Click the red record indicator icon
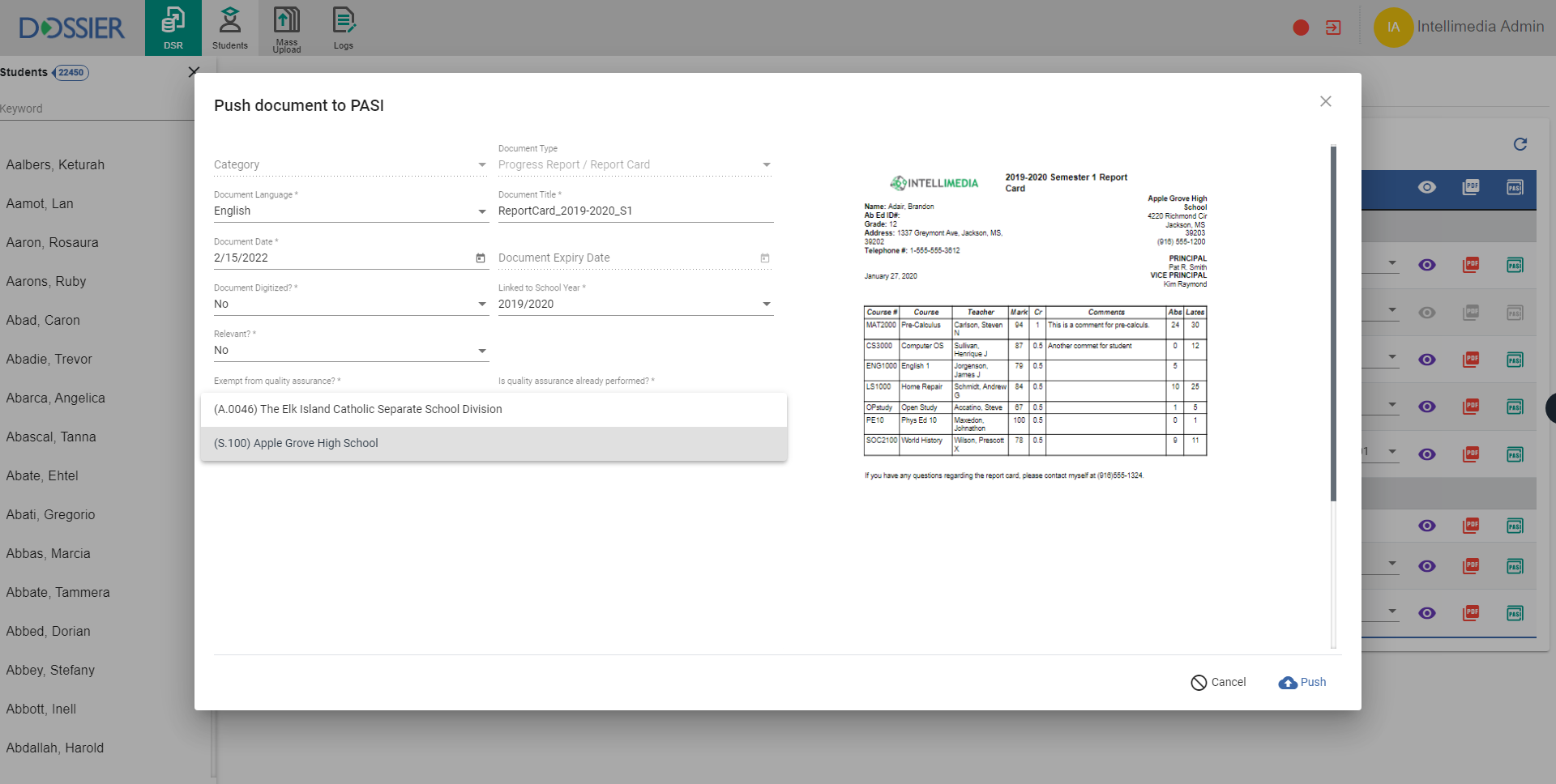Image resolution: width=1556 pixels, height=784 pixels. pyautogui.click(x=1301, y=28)
